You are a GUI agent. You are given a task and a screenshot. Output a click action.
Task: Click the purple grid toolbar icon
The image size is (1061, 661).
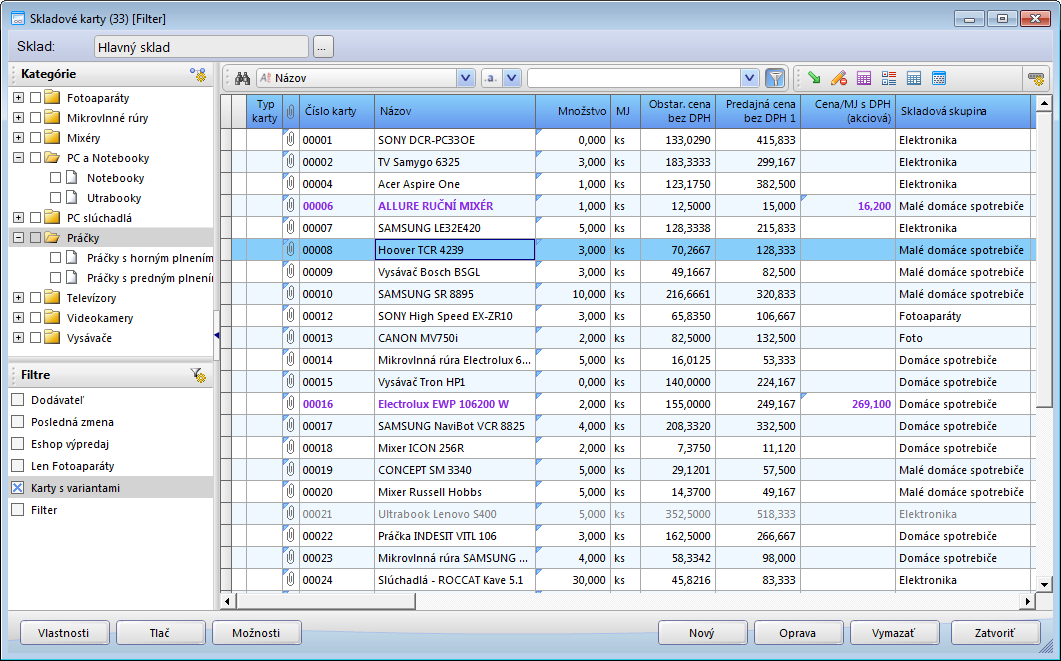tap(864, 78)
